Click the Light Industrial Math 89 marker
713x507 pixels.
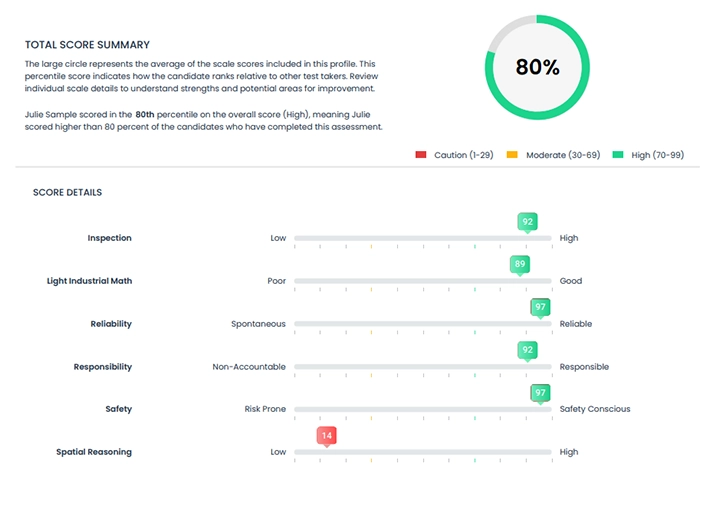click(519, 264)
